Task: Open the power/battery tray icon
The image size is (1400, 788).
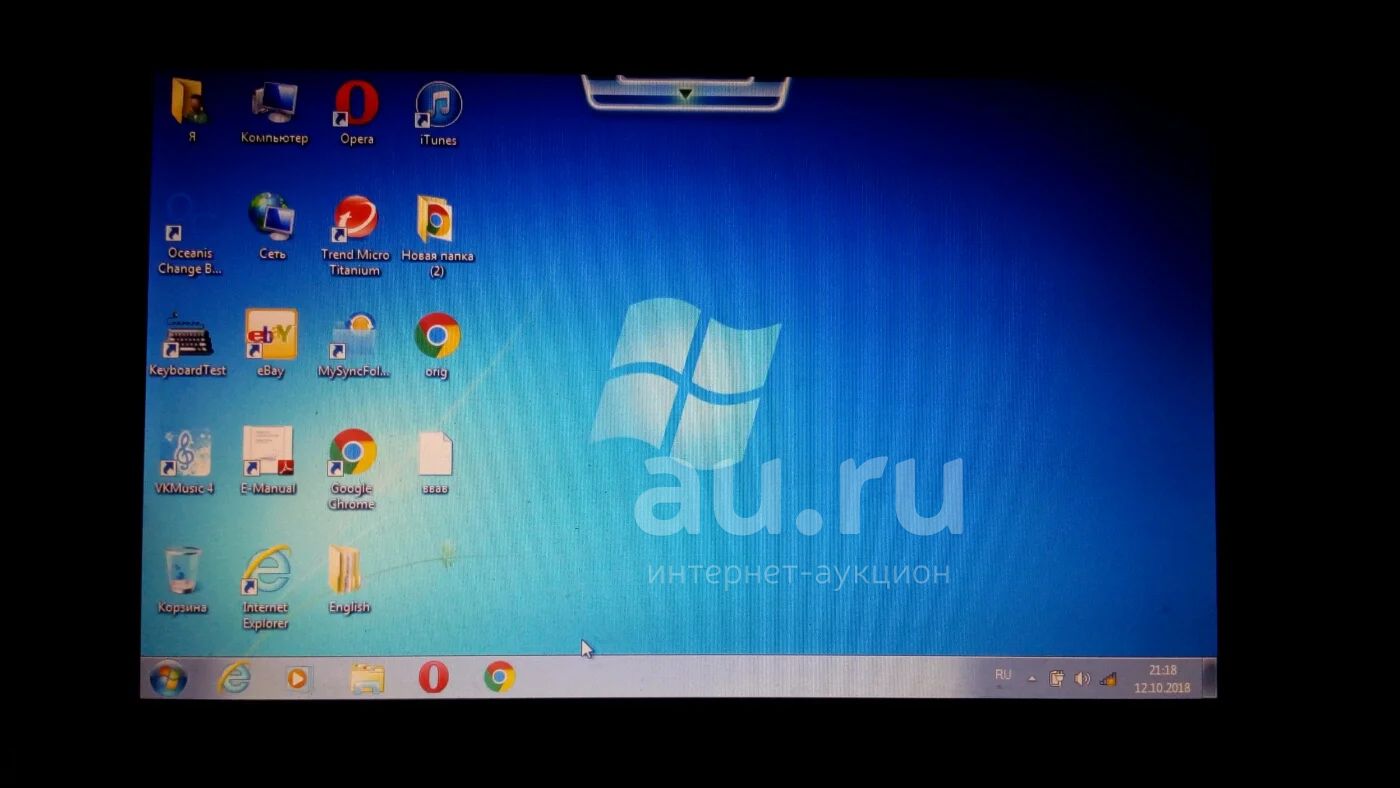Action: 1056,678
